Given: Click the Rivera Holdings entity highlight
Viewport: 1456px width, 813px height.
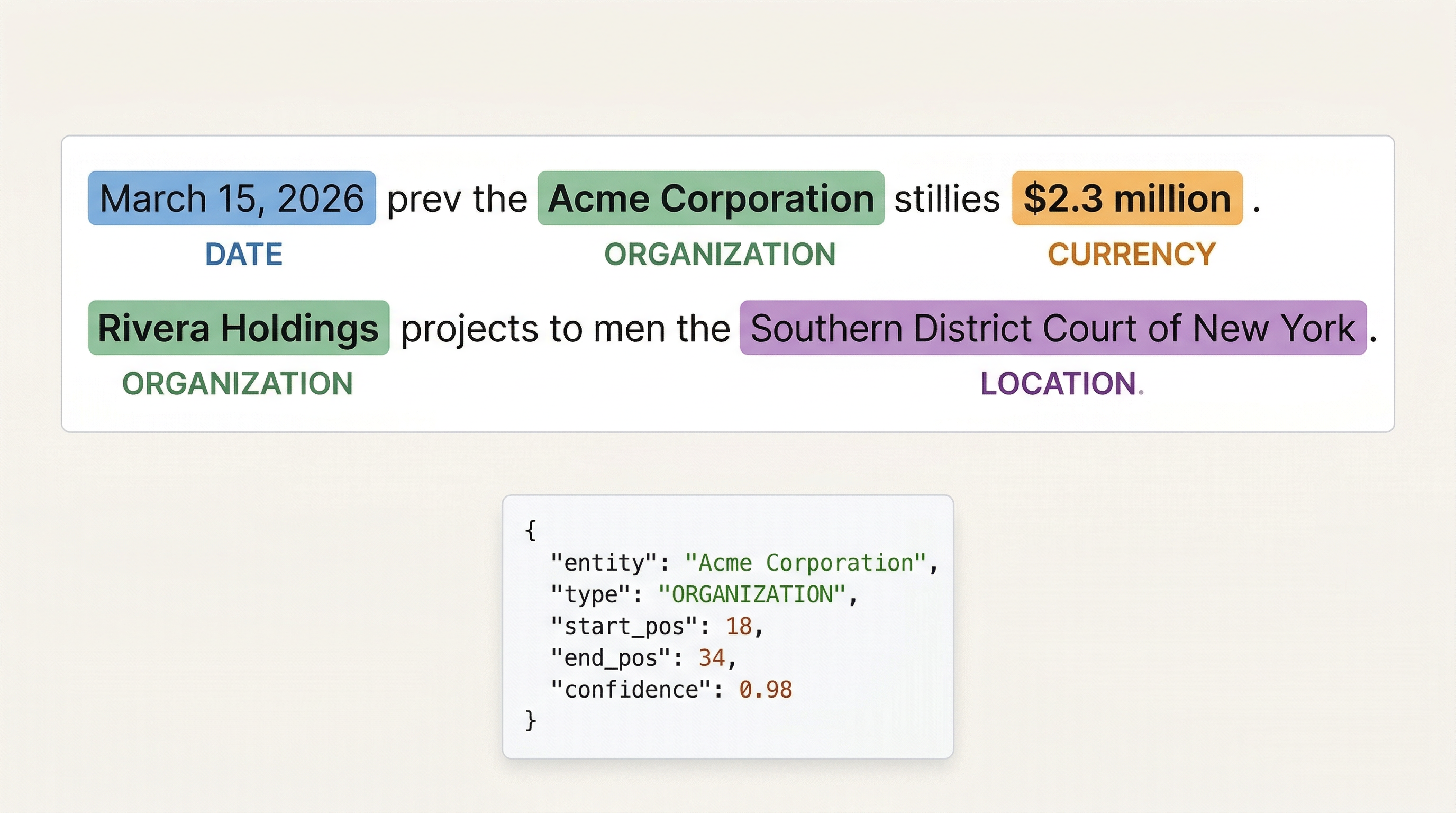Looking at the screenshot, I should click(239, 328).
